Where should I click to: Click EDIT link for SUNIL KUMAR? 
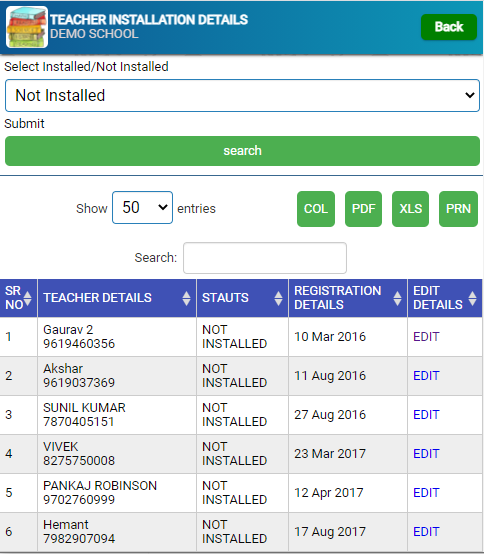[x=426, y=414]
